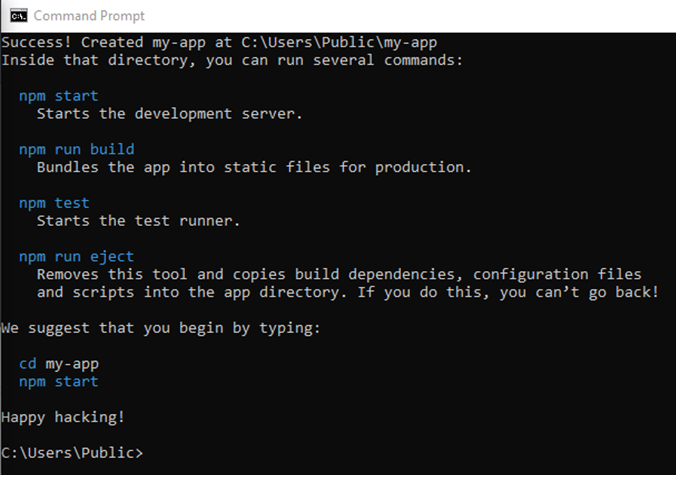Click the 'Happy hacking!' line

pos(63,417)
